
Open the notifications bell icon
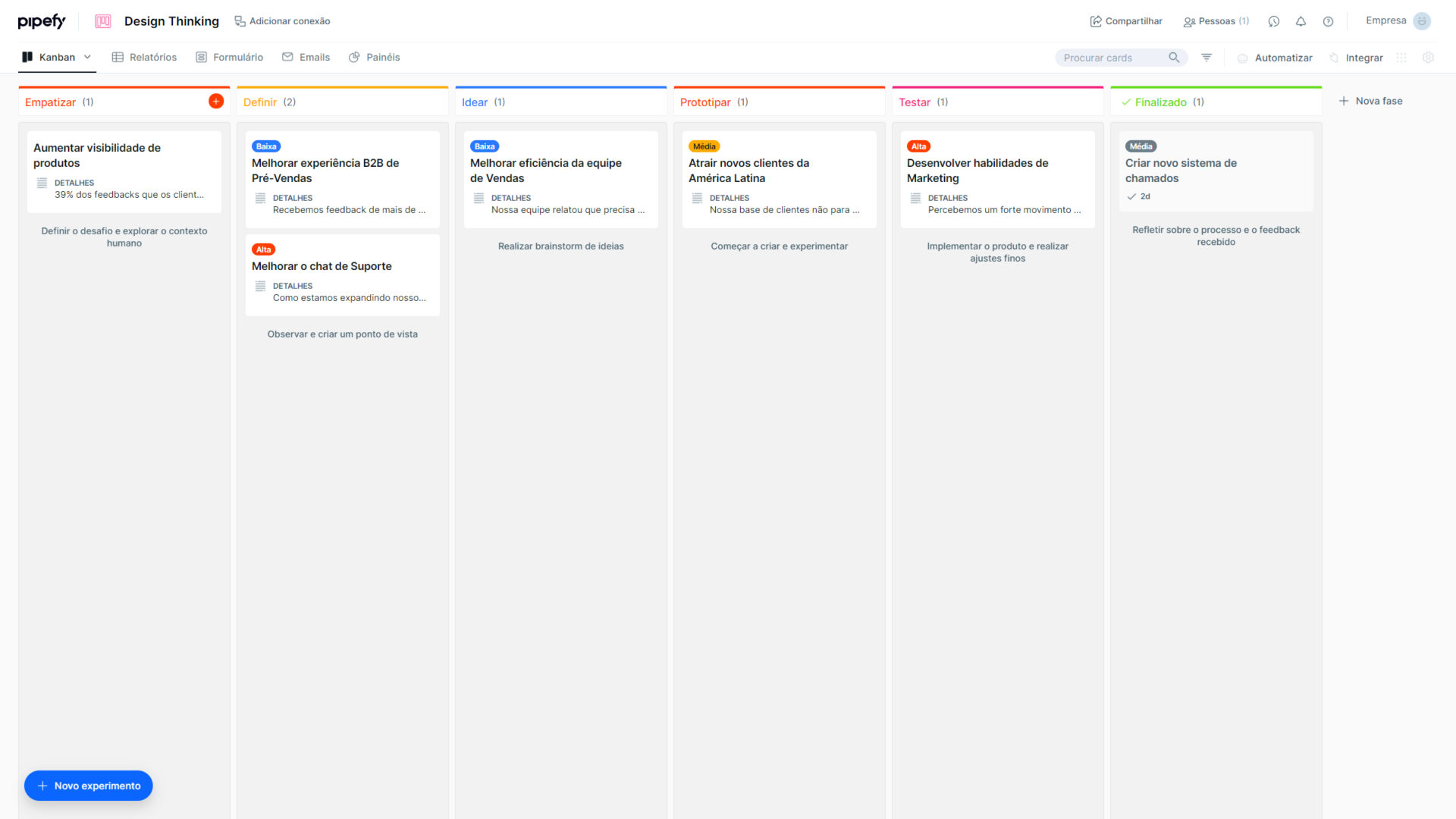point(1301,21)
